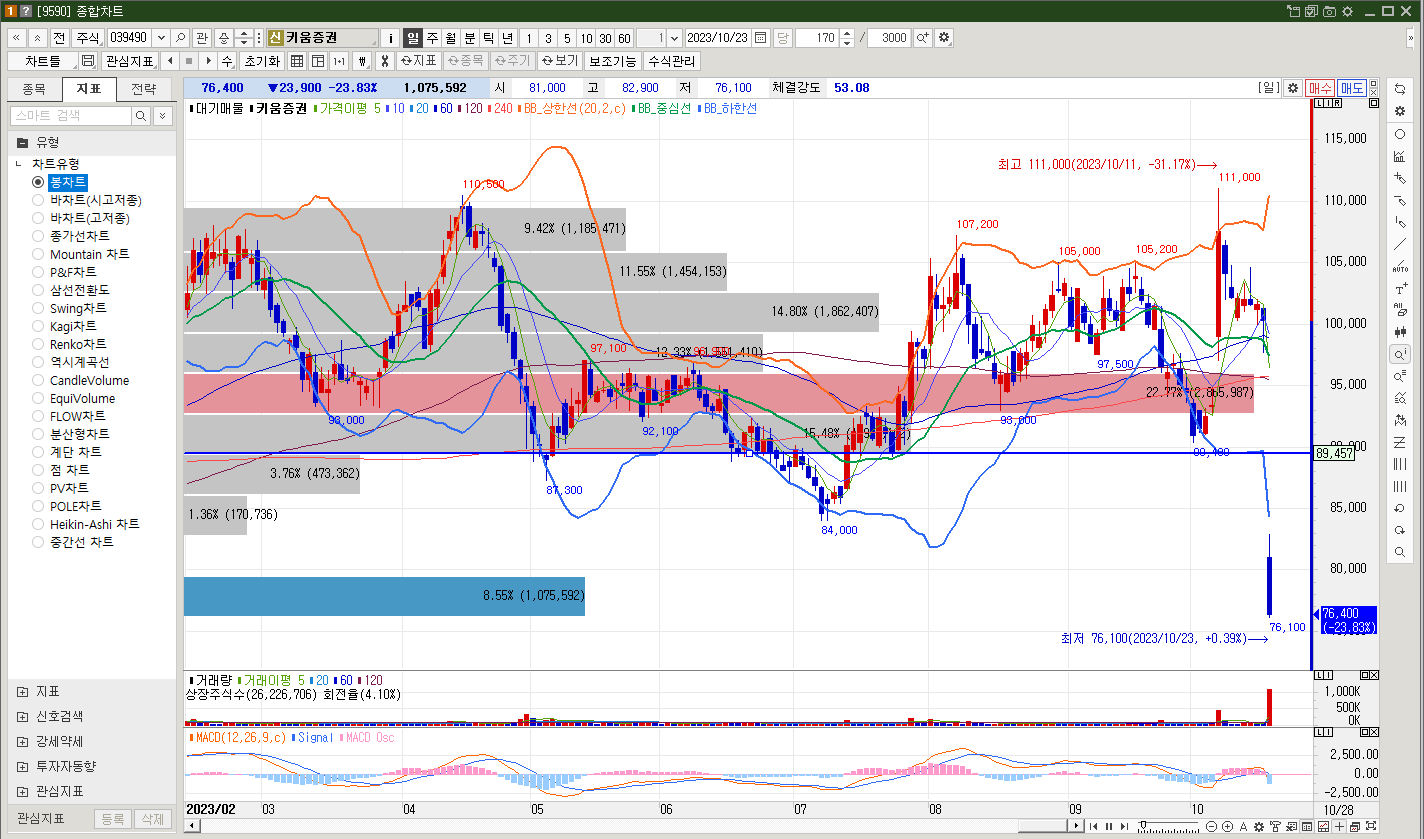1424x839 pixels.
Task: Select the AUTO trend line tool
Action: [1399, 267]
